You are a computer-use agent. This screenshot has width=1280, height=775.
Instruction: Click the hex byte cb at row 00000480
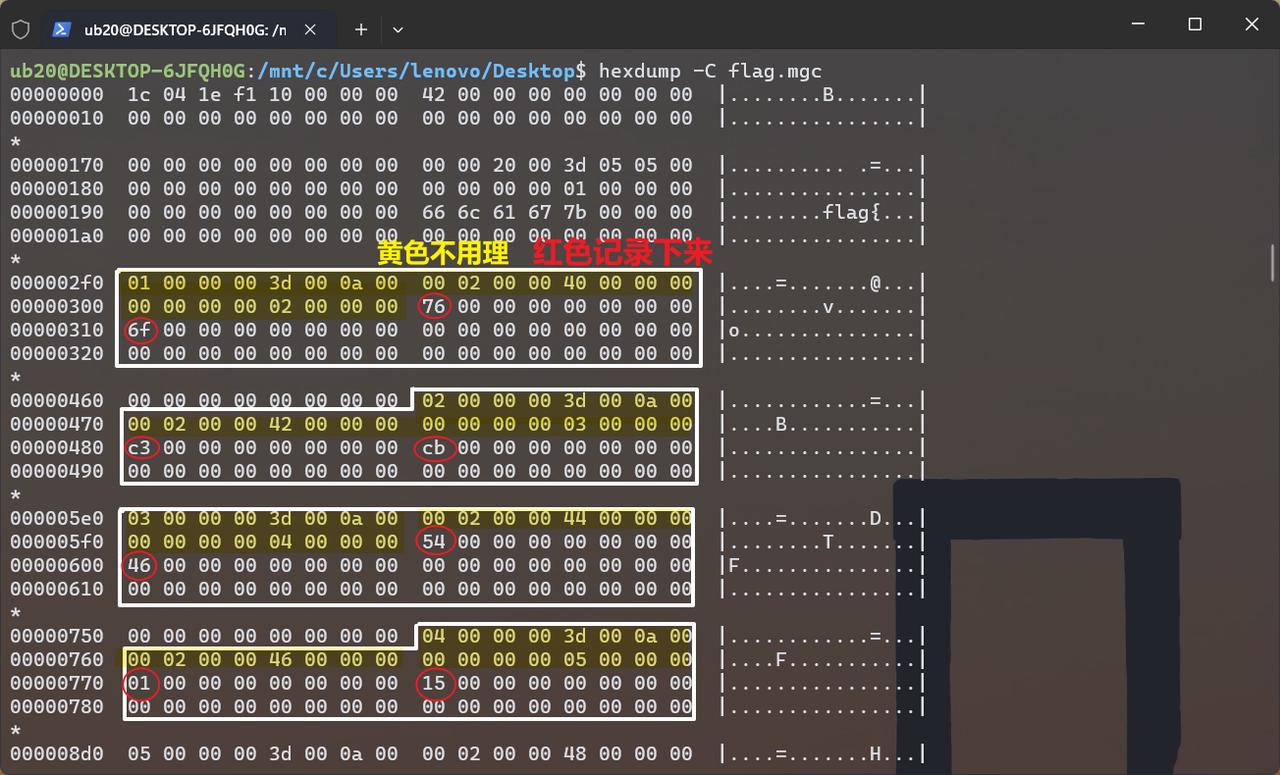pyautogui.click(x=434, y=448)
